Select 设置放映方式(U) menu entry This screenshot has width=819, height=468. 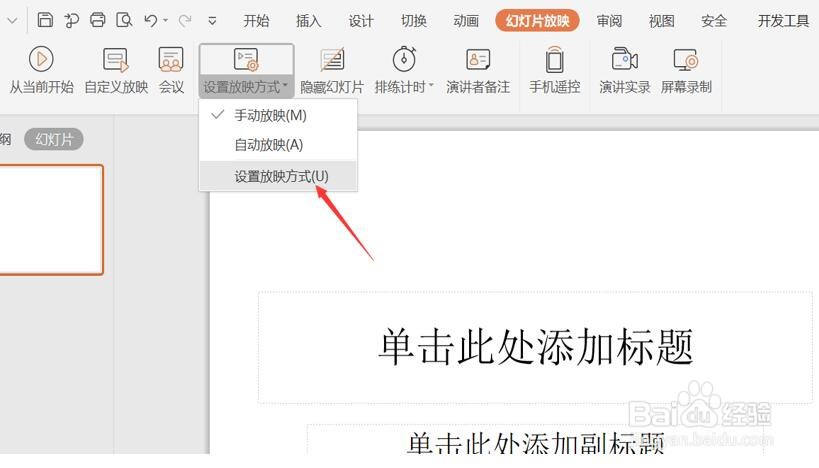278,176
